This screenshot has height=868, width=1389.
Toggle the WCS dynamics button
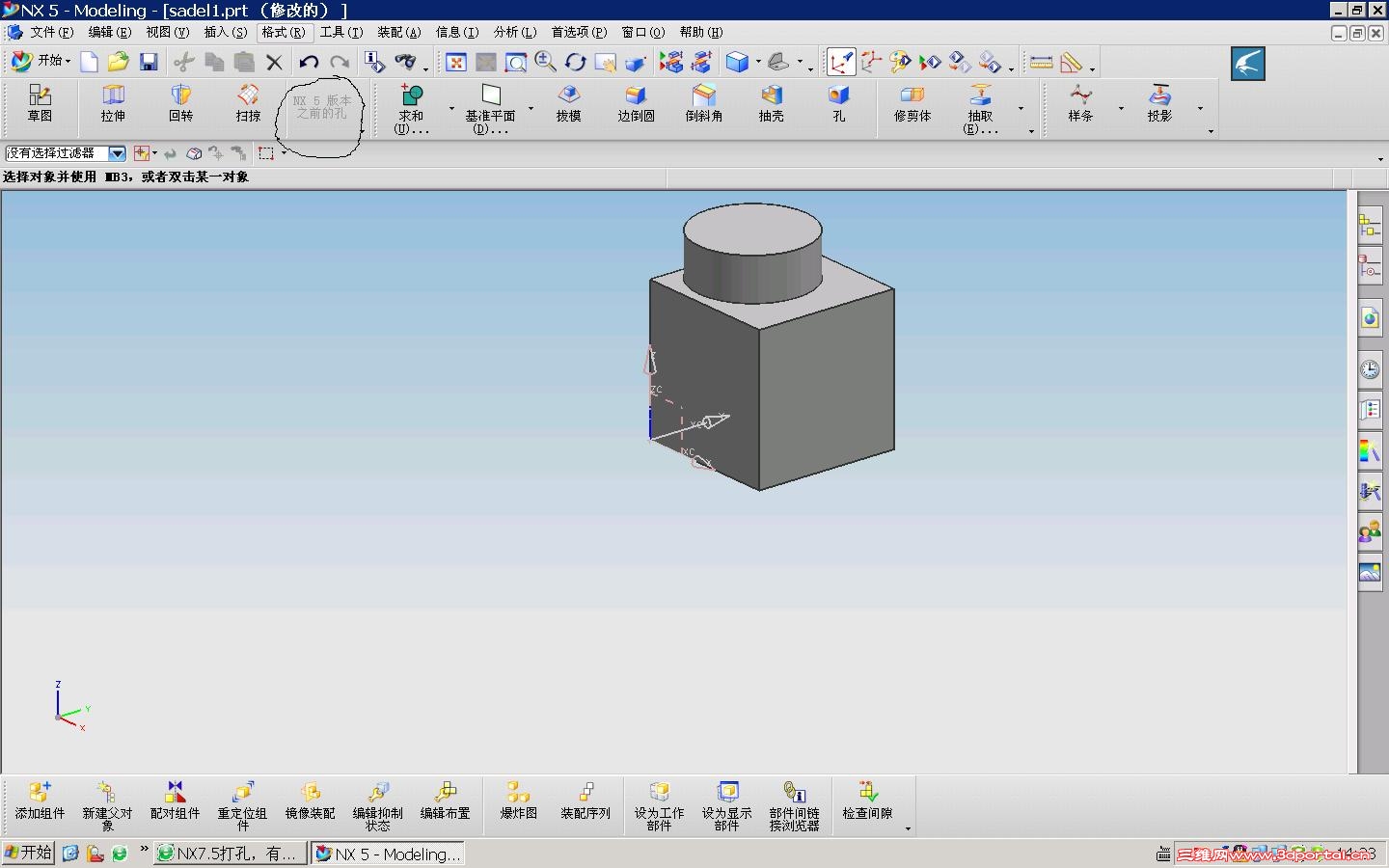(840, 63)
